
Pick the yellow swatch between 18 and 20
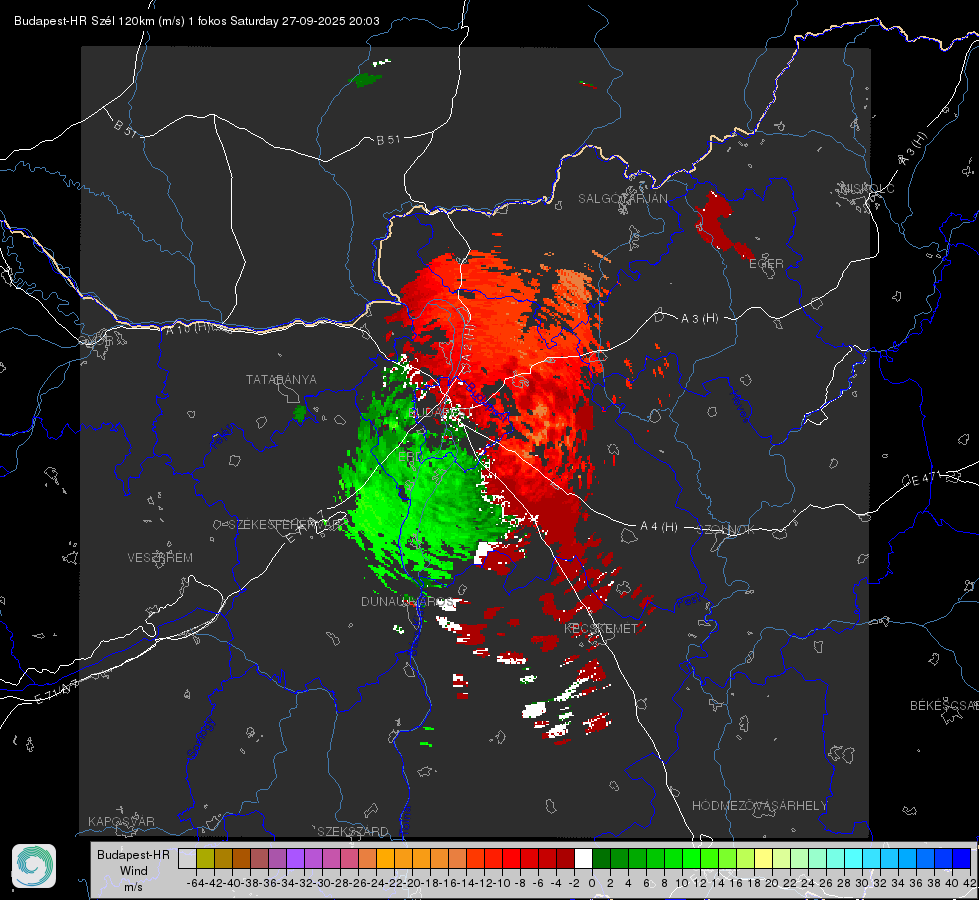point(764,859)
